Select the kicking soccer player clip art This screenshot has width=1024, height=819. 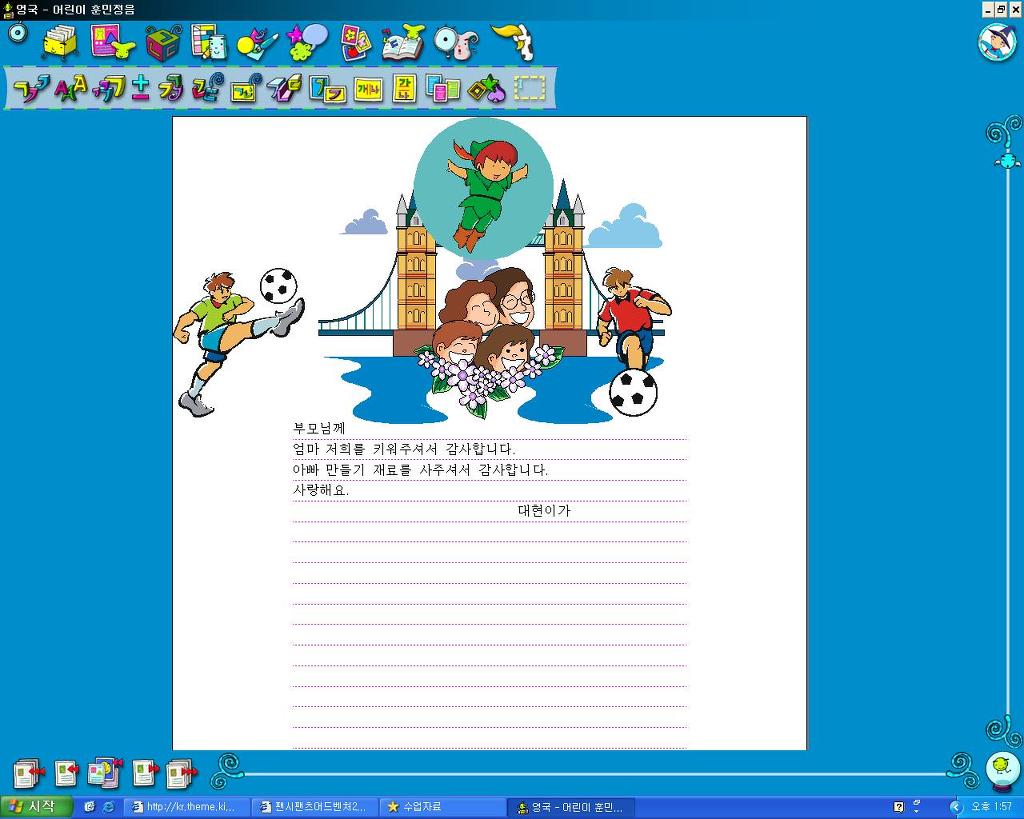[239, 342]
